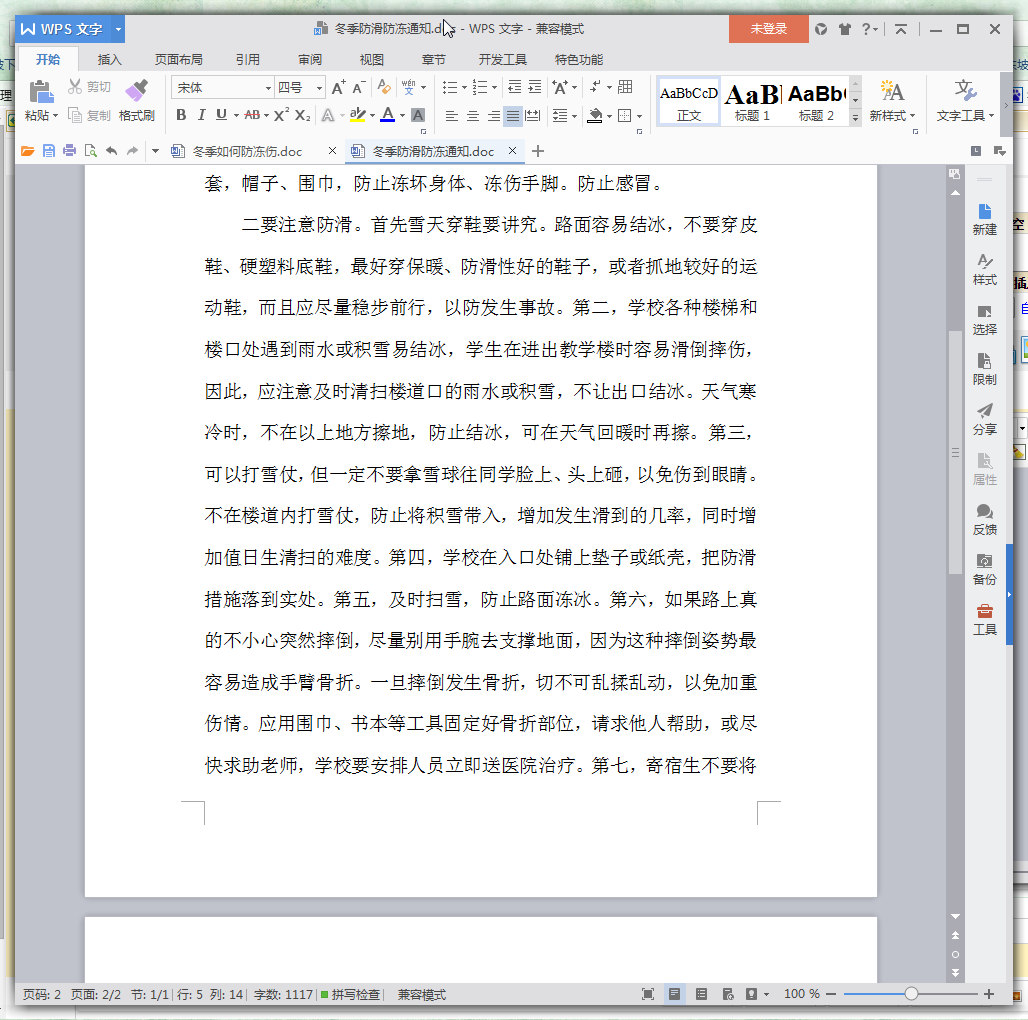Open 工具 toolbox in the right sidebar
1028x1020 pixels.
coord(985,619)
